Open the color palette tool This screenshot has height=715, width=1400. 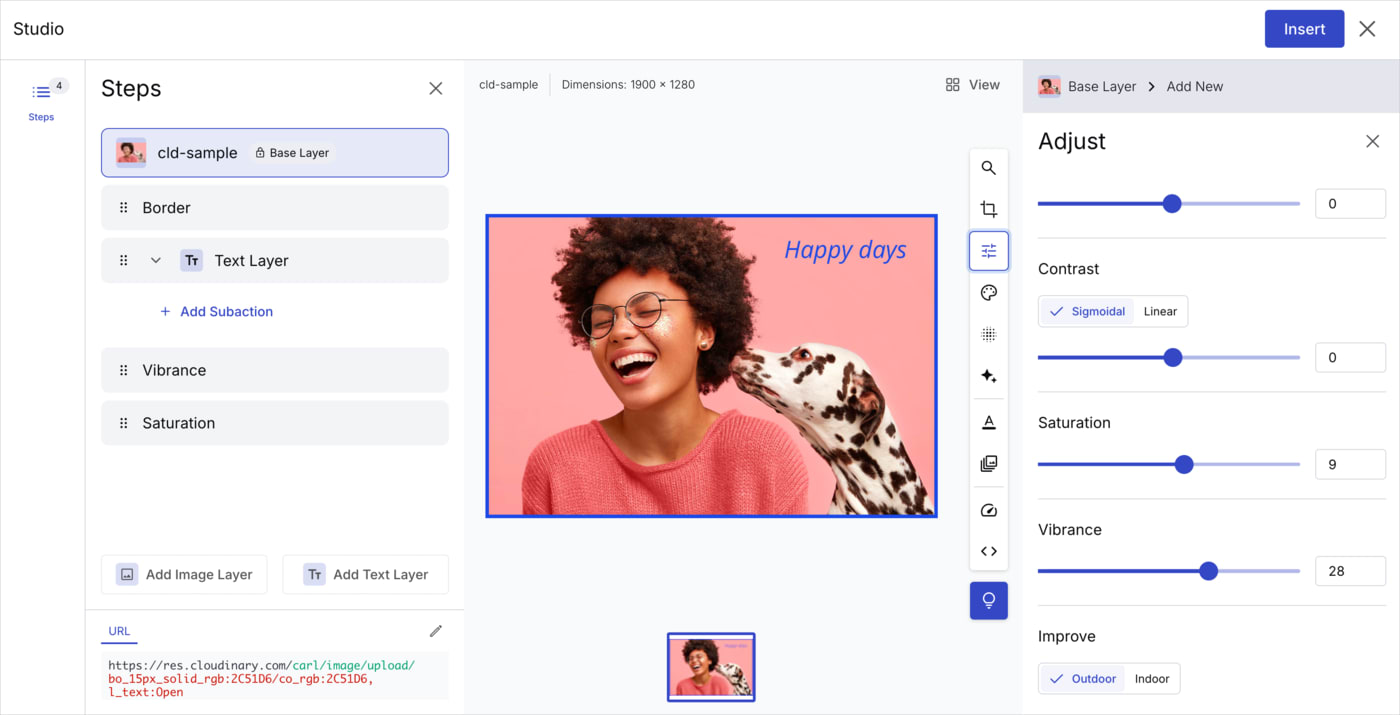pos(988,293)
